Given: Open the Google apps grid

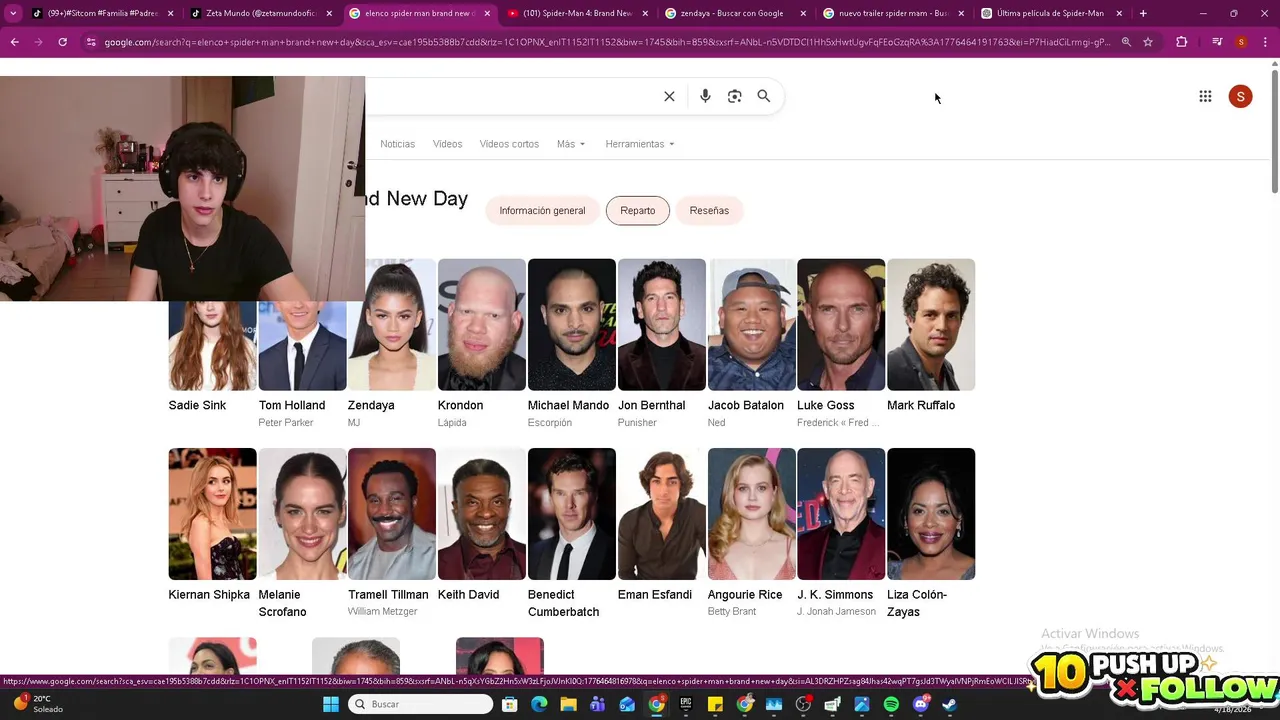Looking at the screenshot, I should (1205, 96).
